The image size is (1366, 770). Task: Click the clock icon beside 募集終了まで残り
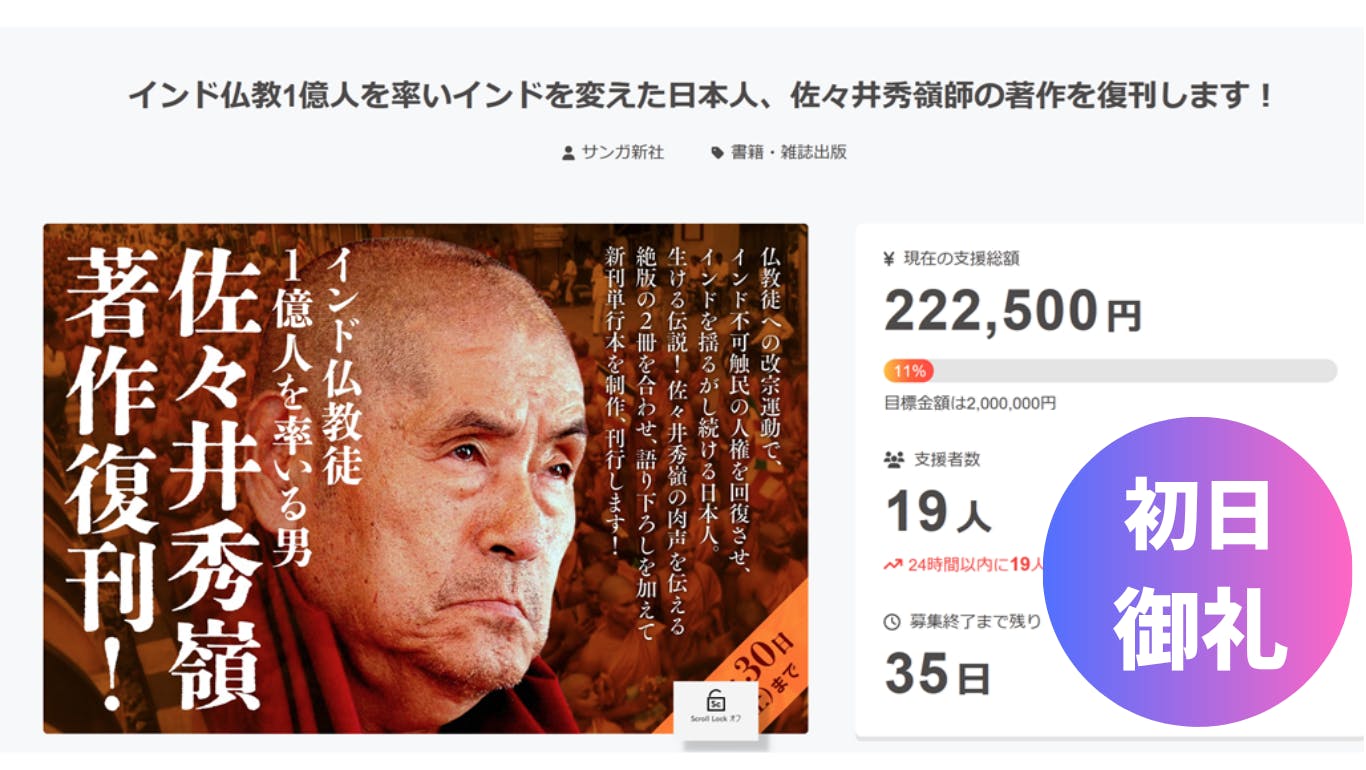point(892,622)
